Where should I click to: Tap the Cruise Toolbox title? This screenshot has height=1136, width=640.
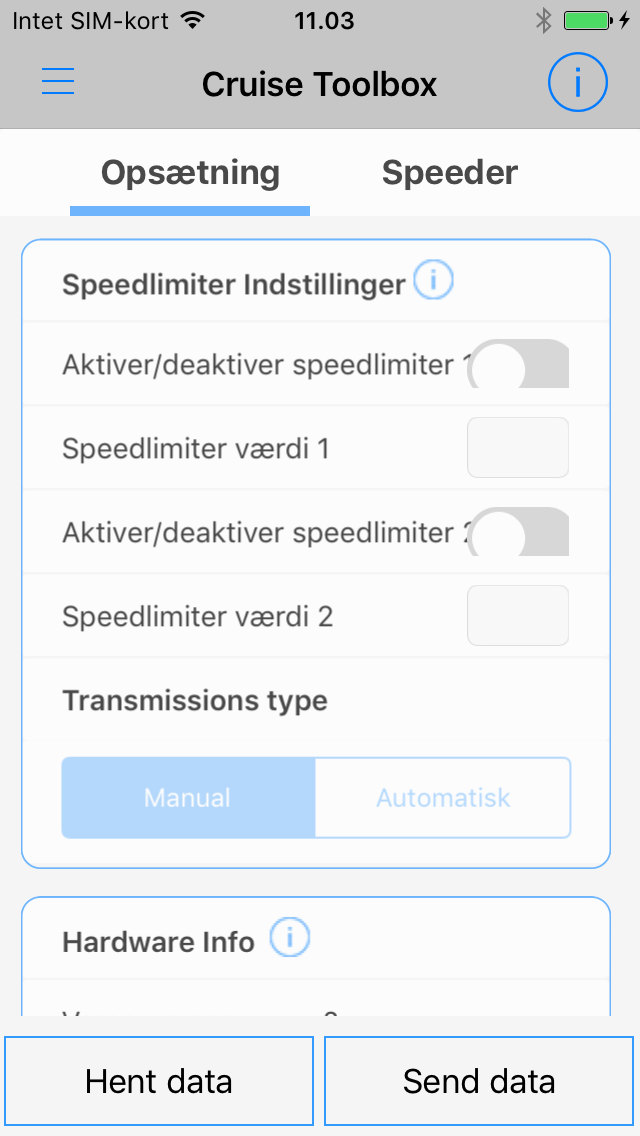coord(320,84)
